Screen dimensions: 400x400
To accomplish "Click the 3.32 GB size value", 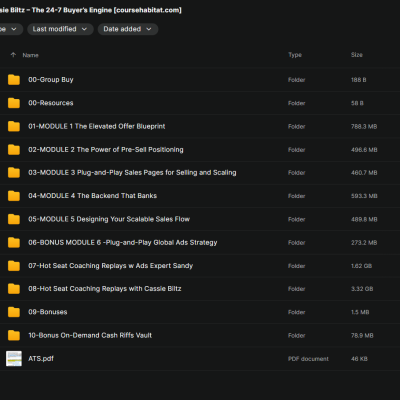I will click(x=362, y=289).
